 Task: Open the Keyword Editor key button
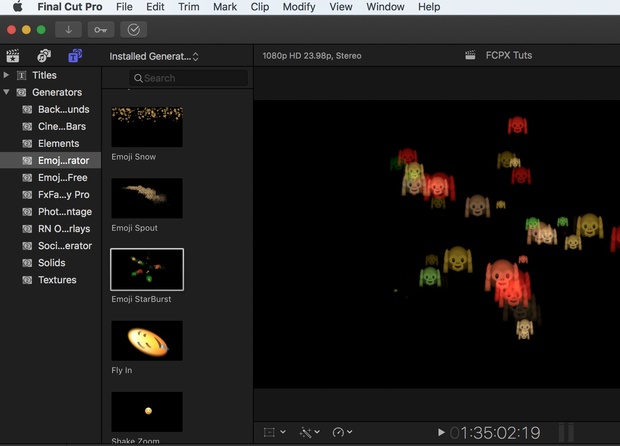coord(101,30)
